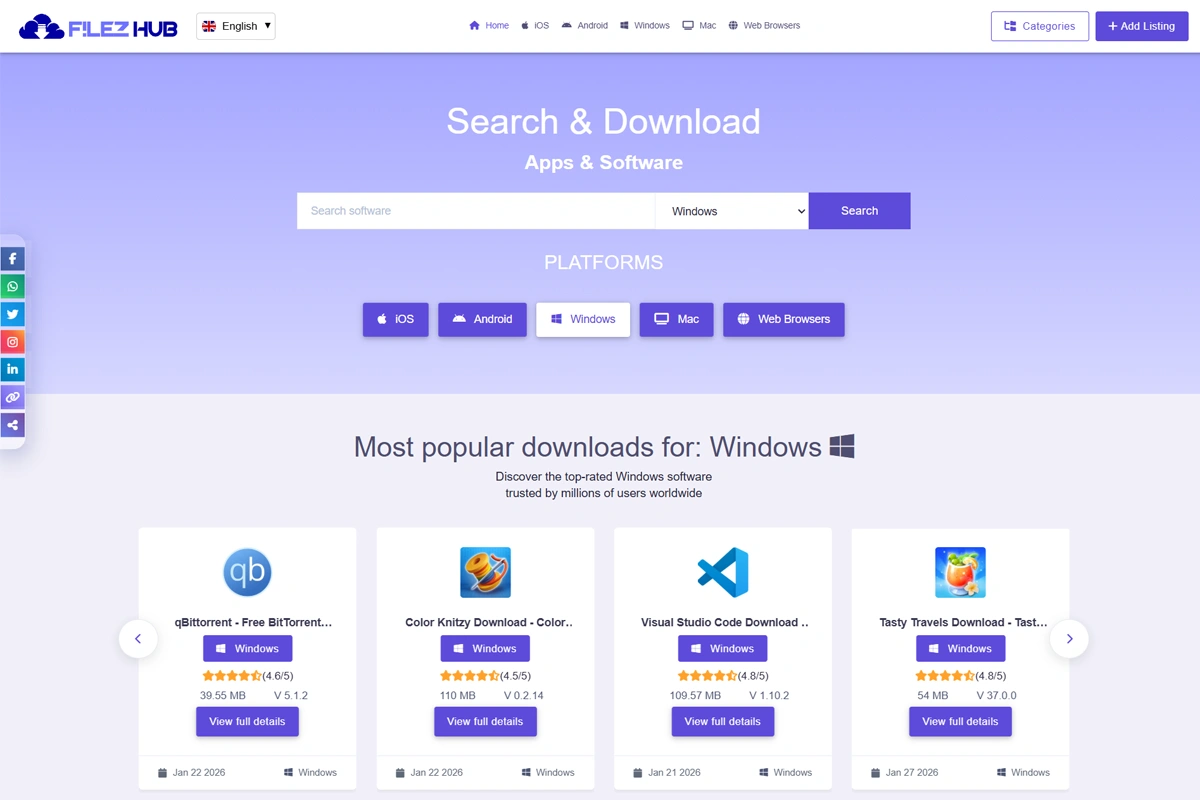Click the Color Knitzy app icon
Viewport: 1200px width, 800px height.
[485, 572]
